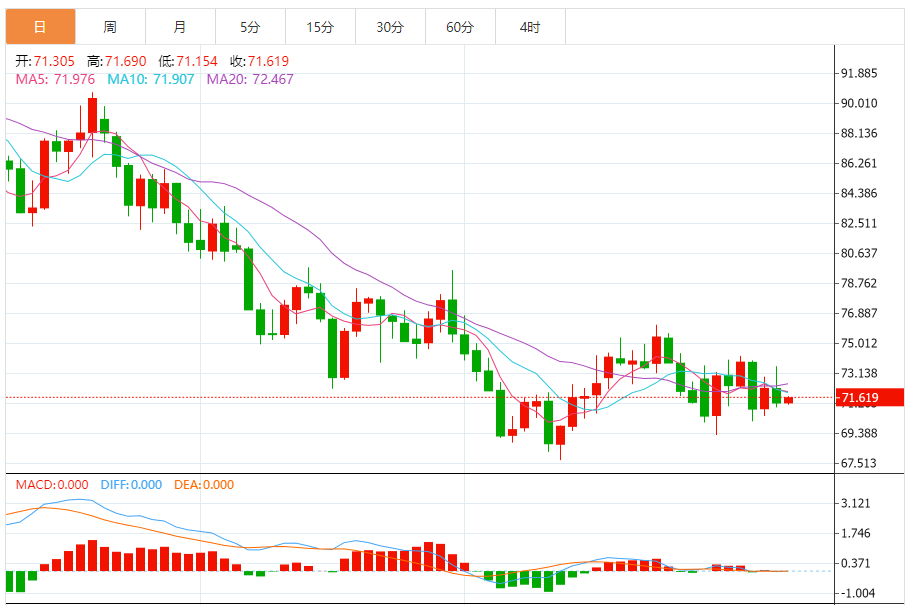Click the MA5: 71.976 label
Viewport: 913px width, 605px height.
click(55, 79)
